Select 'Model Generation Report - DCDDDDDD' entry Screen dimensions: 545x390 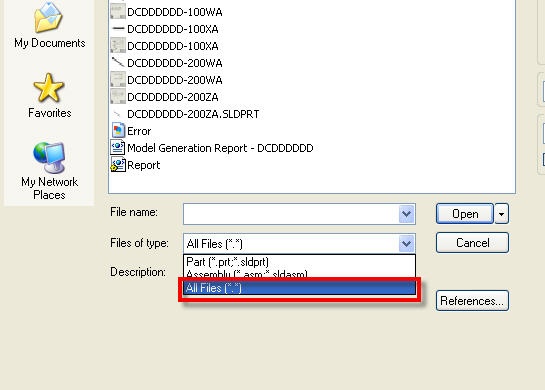(x=220, y=148)
